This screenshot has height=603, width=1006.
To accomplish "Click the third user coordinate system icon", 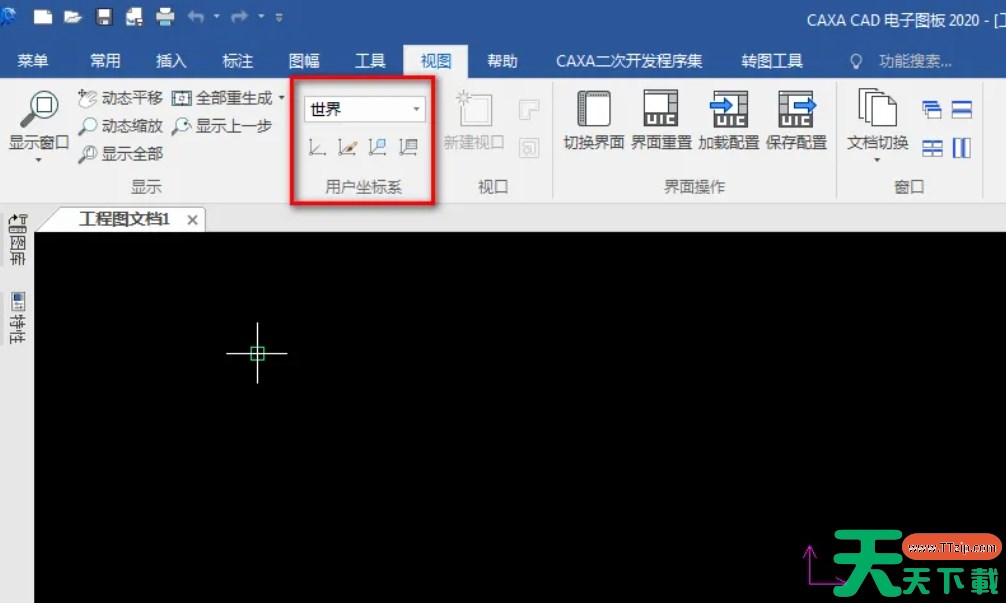I will (x=377, y=148).
